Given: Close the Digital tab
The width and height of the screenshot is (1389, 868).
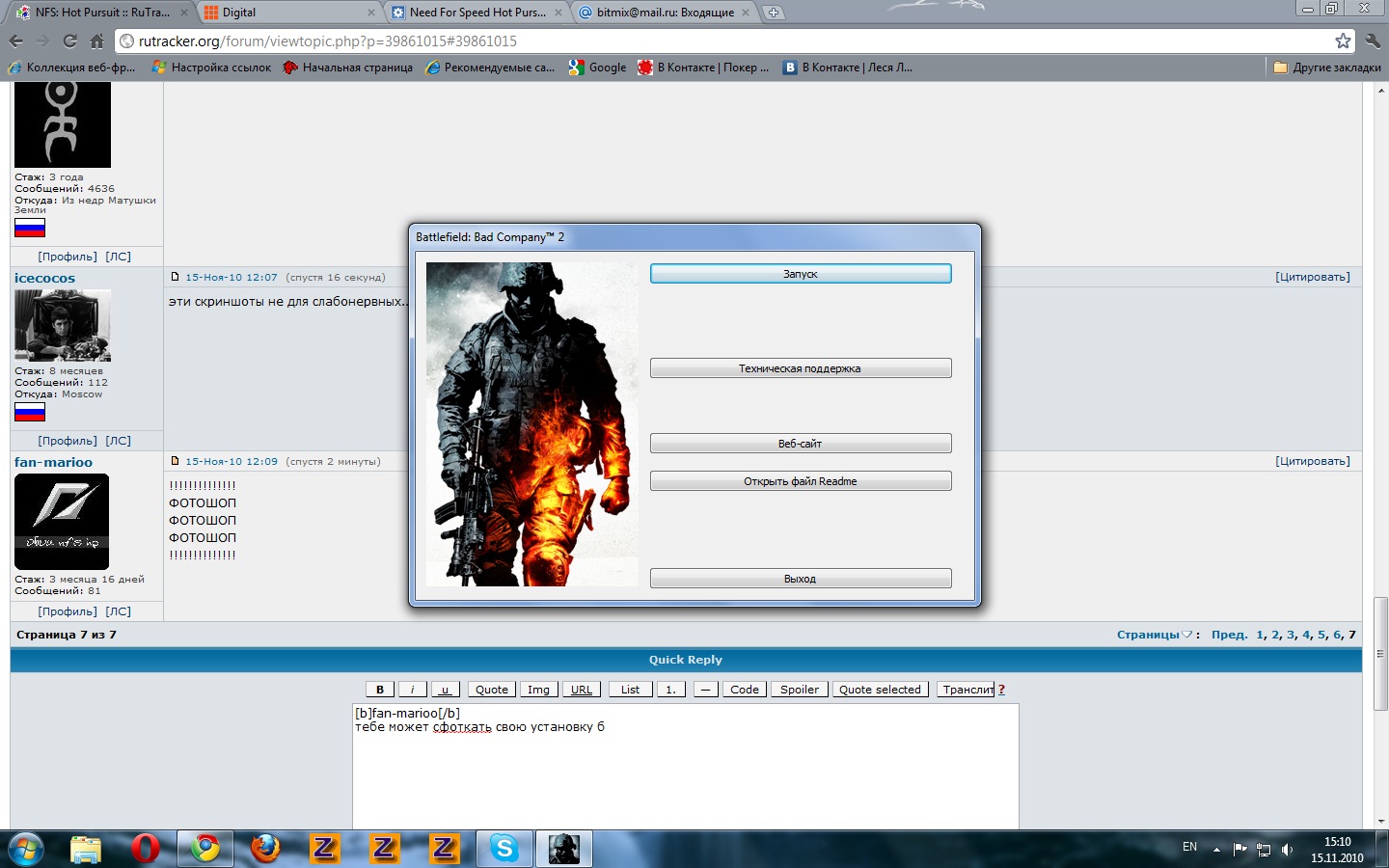Looking at the screenshot, I should click(371, 13).
